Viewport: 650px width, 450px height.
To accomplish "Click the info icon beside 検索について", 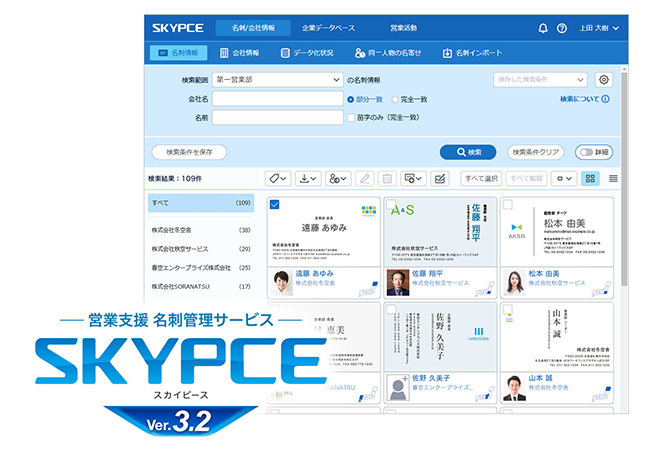I will 606,99.
